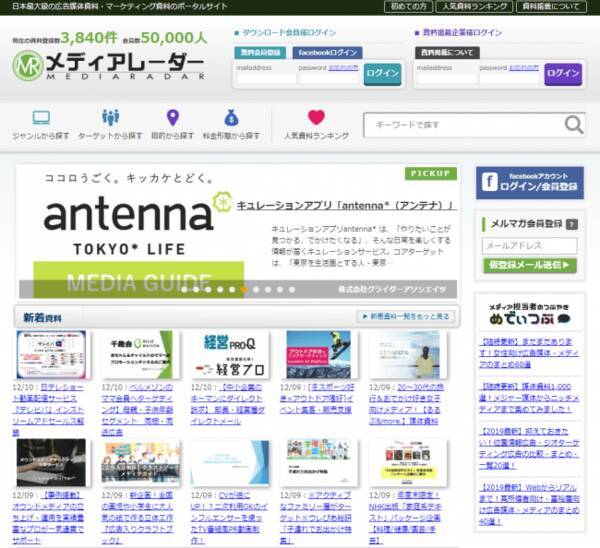Select the orange active carousel dot
This screenshot has height=548, width=600.
(x=245, y=289)
